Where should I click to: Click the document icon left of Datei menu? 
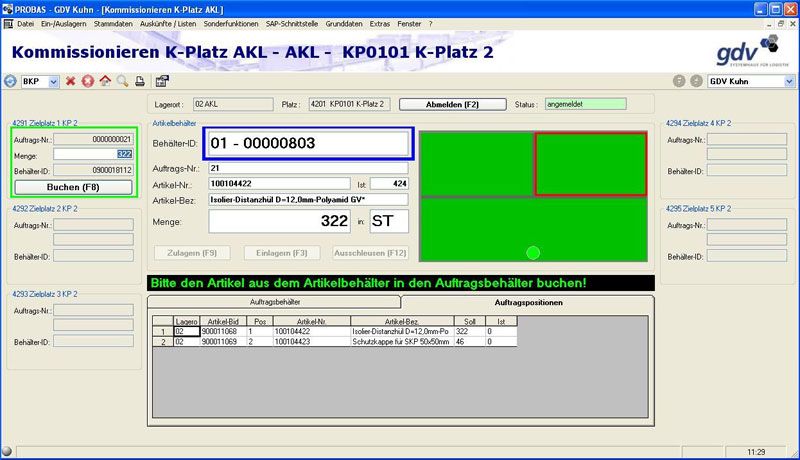click(x=8, y=24)
